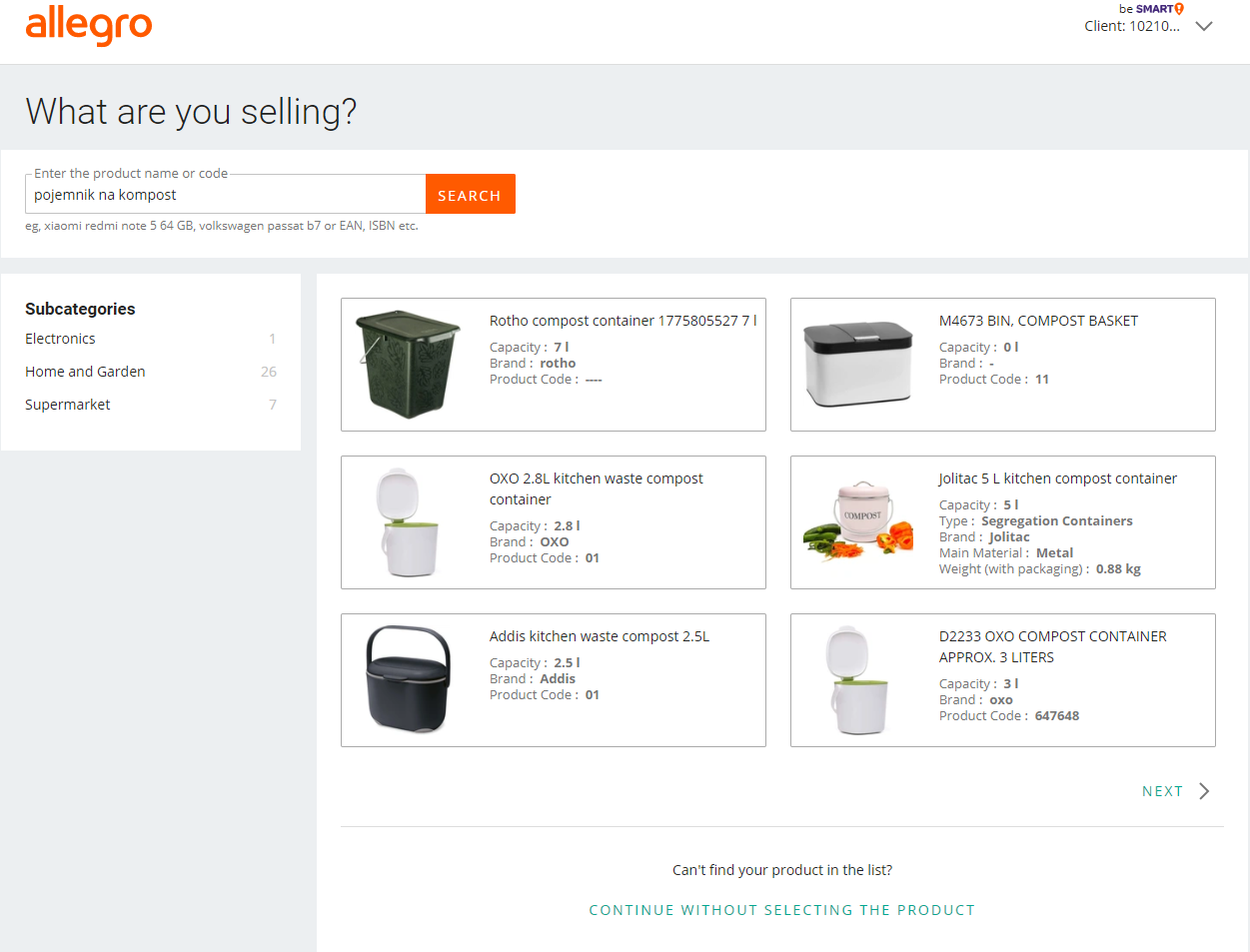Select the Electronics subcategory
The image size is (1250, 952).
click(x=60, y=338)
